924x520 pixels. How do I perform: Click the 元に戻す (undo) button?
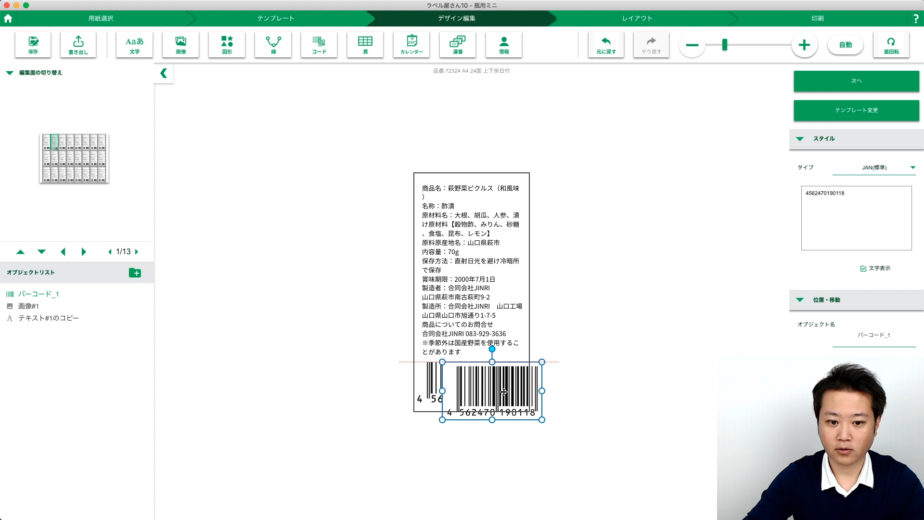tap(605, 44)
